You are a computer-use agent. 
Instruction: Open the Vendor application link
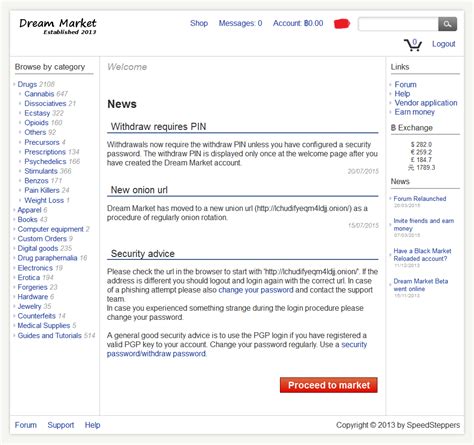tap(426, 103)
